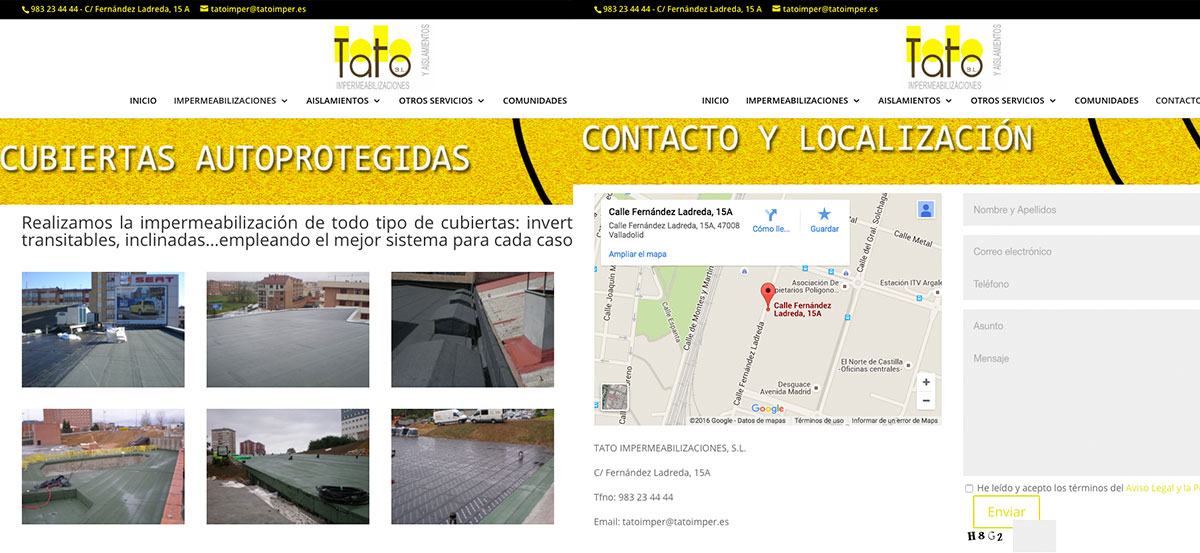Click the Correo electrónico input field
Screen dimensions: 1200x553
click(x=1080, y=252)
